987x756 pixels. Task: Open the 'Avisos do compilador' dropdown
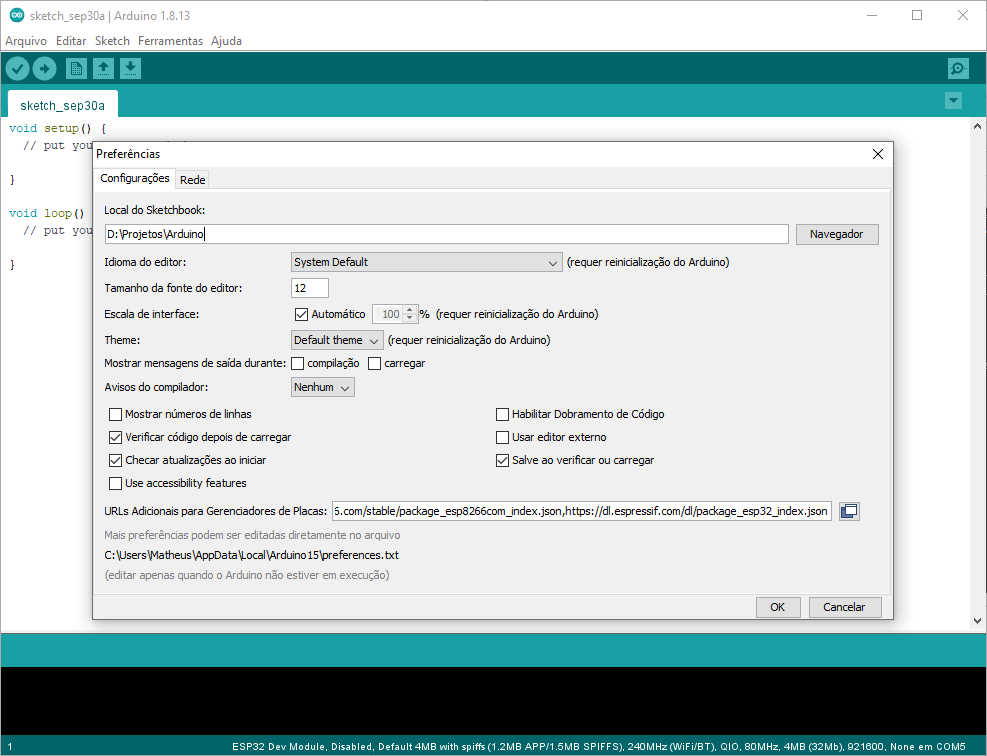pyautogui.click(x=323, y=387)
